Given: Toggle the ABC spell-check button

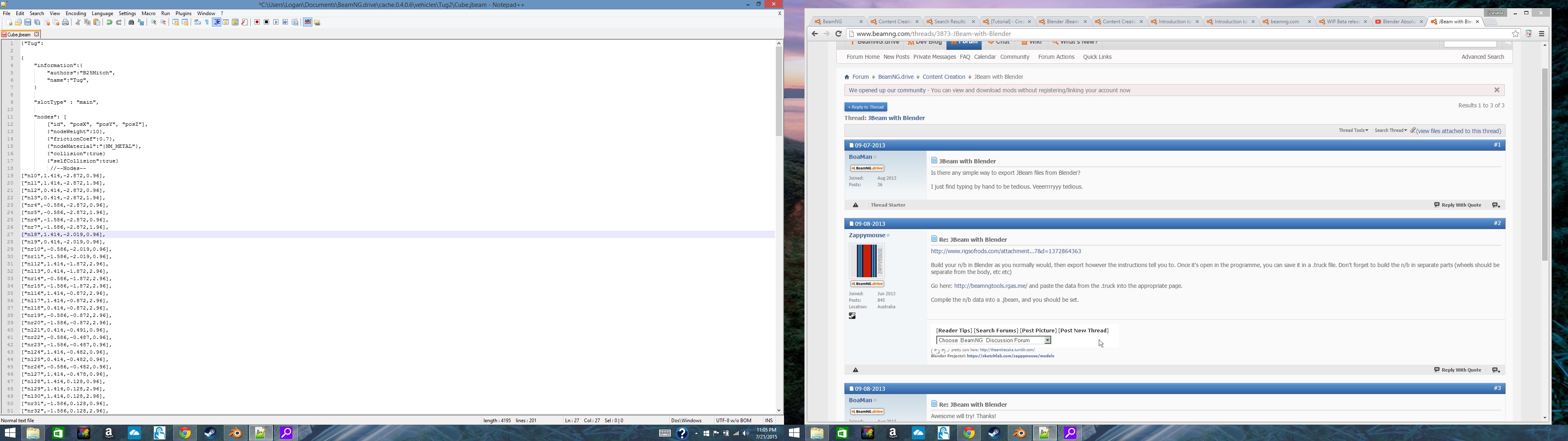Looking at the screenshot, I should pyautogui.click(x=308, y=22).
